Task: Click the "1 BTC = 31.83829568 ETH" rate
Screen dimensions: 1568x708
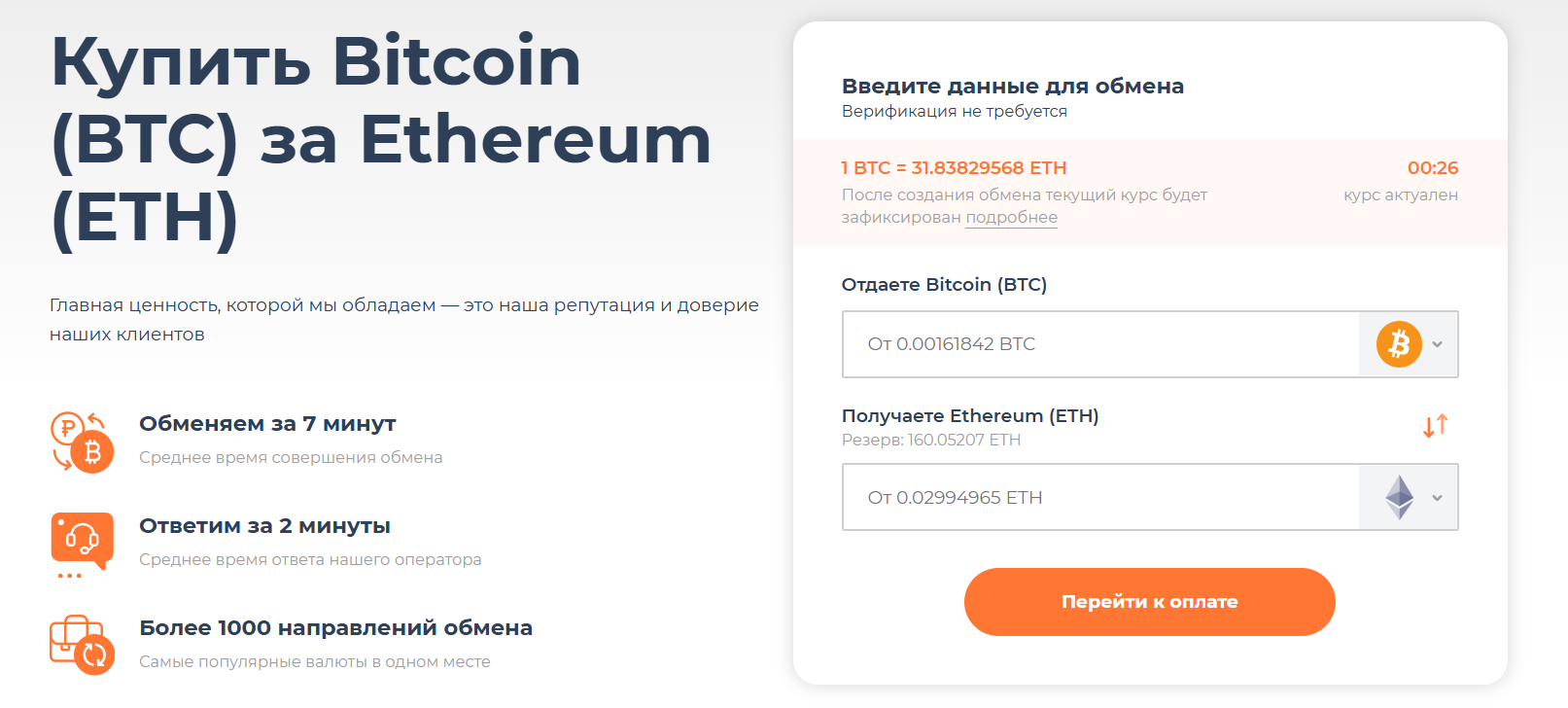Action: pos(954,168)
